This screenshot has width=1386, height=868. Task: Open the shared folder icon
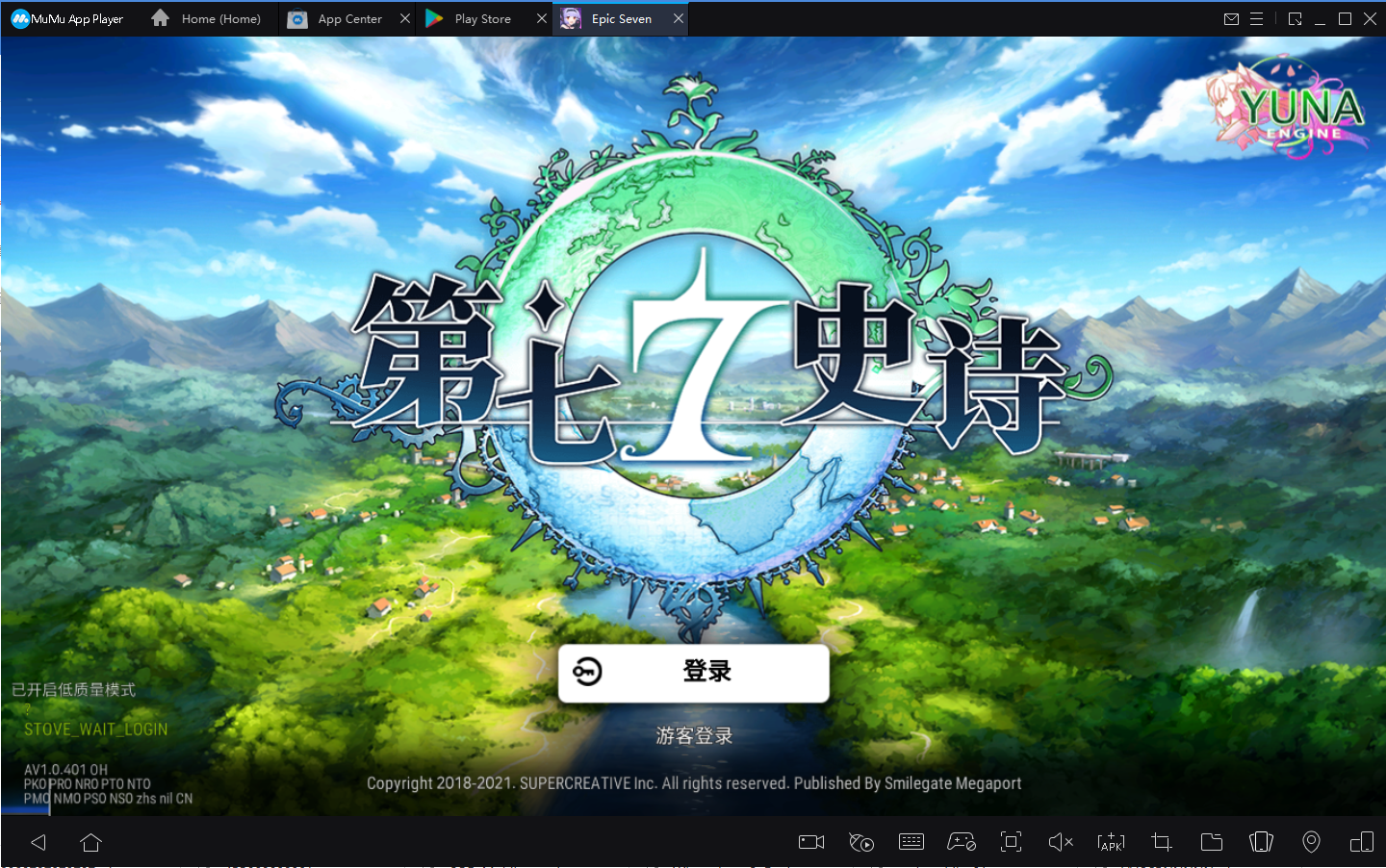point(1212,842)
